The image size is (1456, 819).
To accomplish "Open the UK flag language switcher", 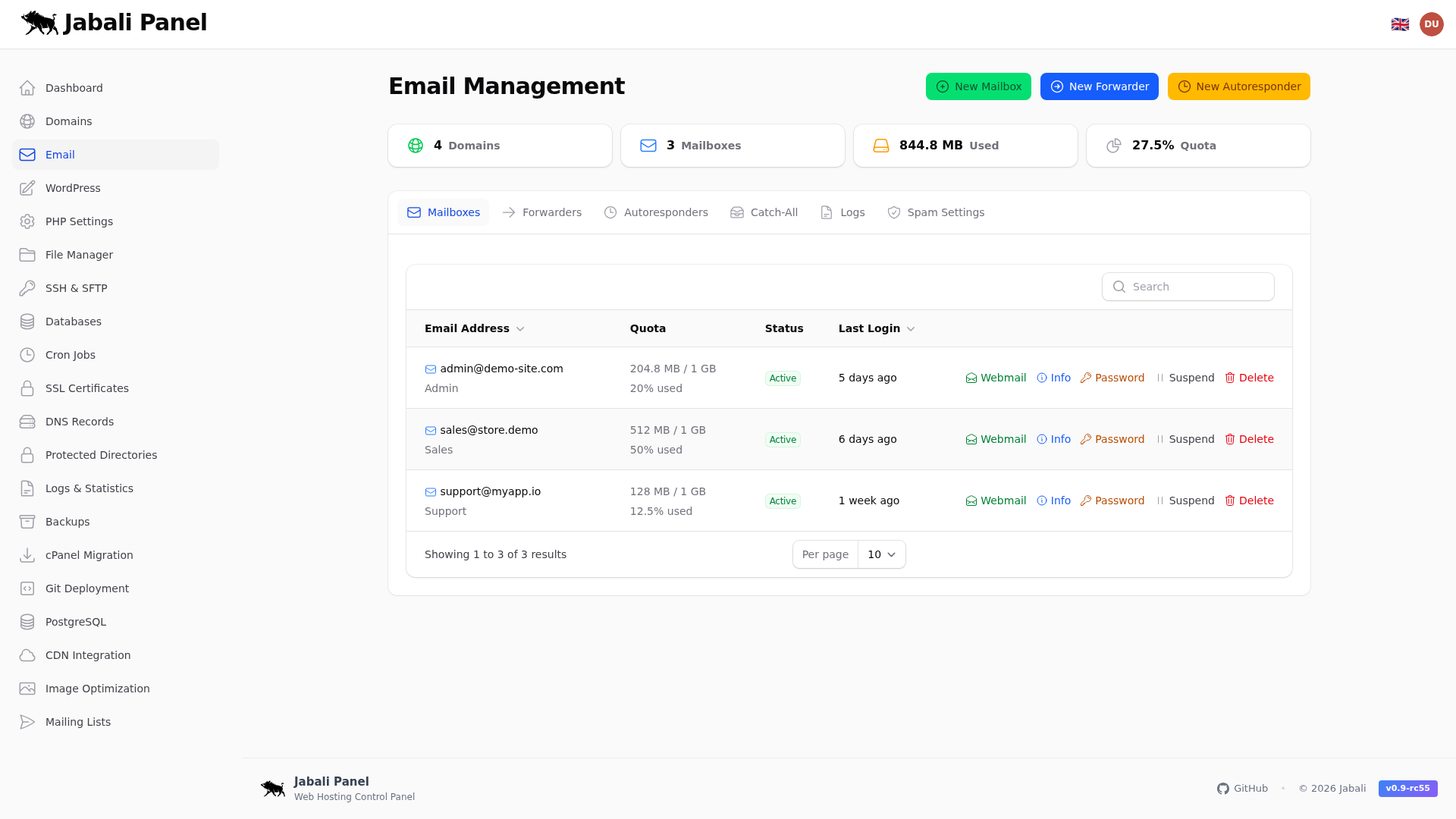I will pos(1400,24).
